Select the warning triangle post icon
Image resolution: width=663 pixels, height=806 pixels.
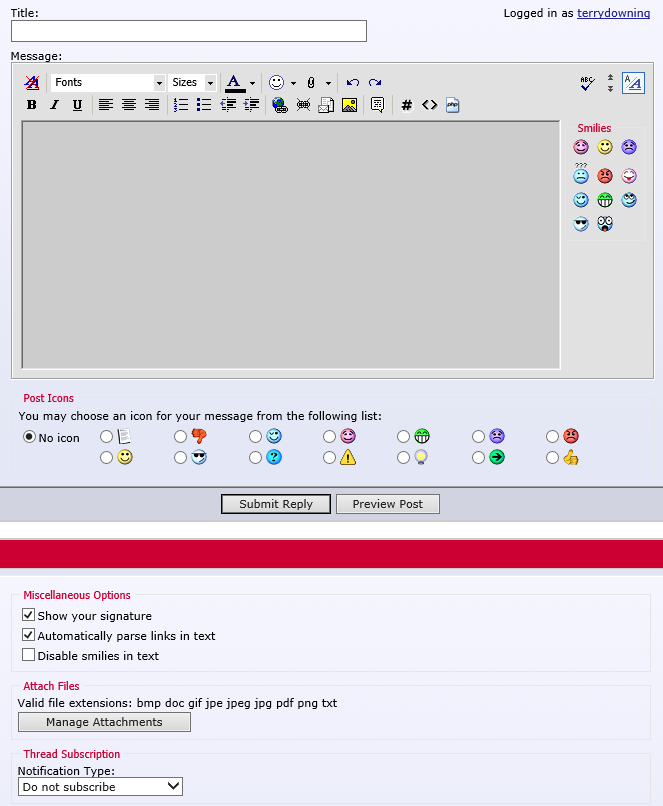(x=329, y=457)
